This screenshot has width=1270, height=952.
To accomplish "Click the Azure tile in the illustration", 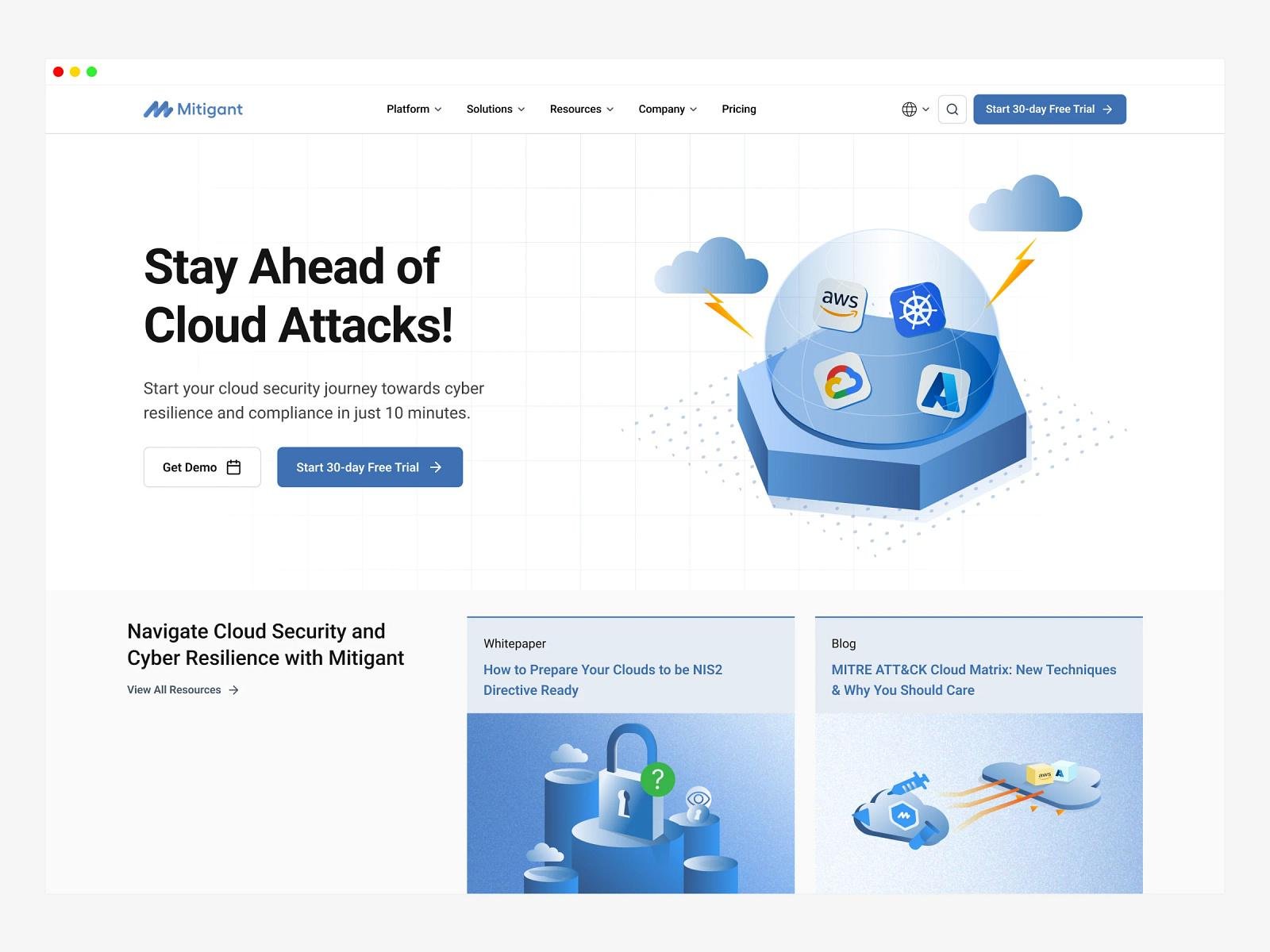I will pyautogui.click(x=944, y=390).
